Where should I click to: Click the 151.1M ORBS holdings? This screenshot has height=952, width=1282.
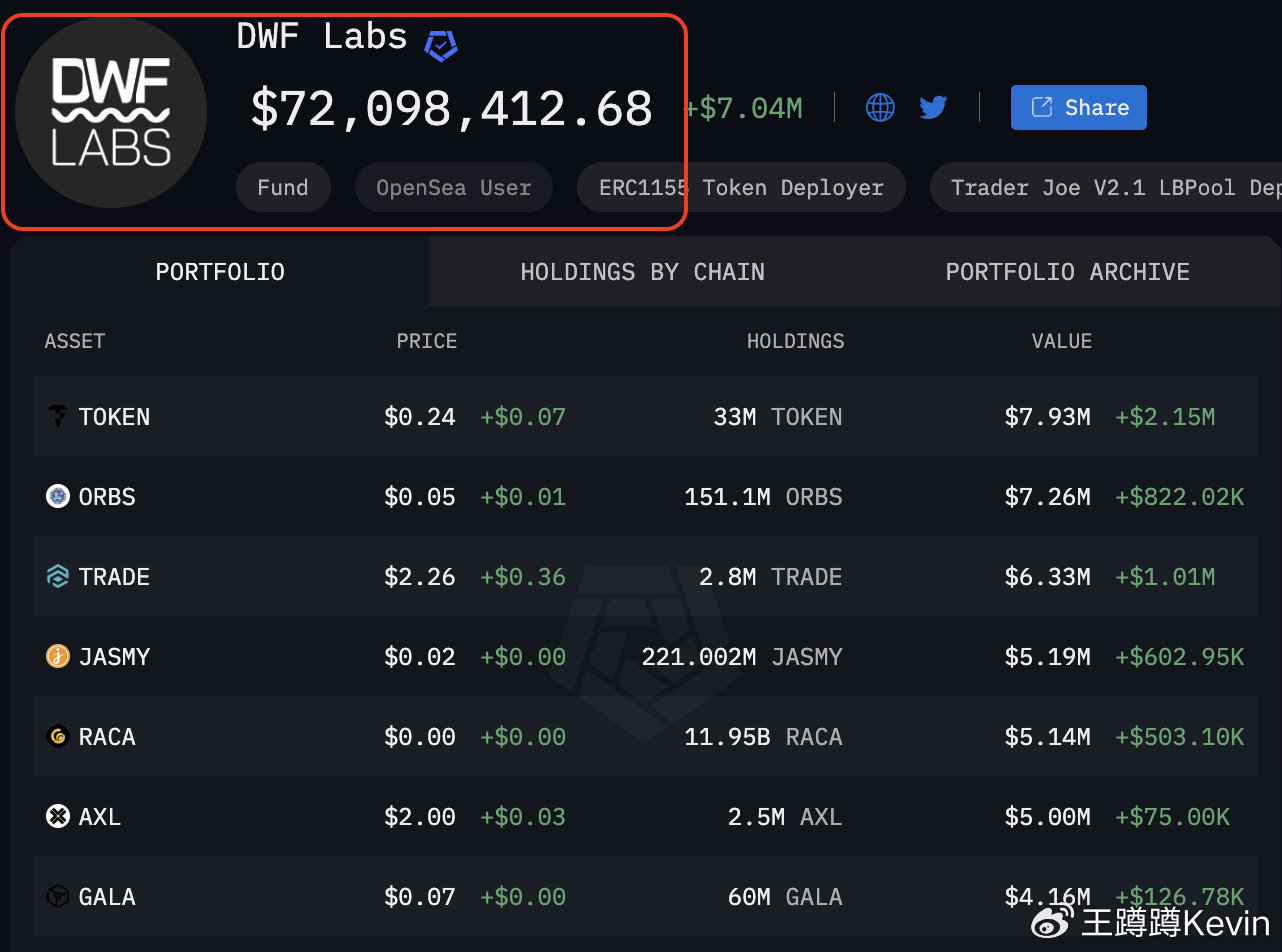(763, 497)
